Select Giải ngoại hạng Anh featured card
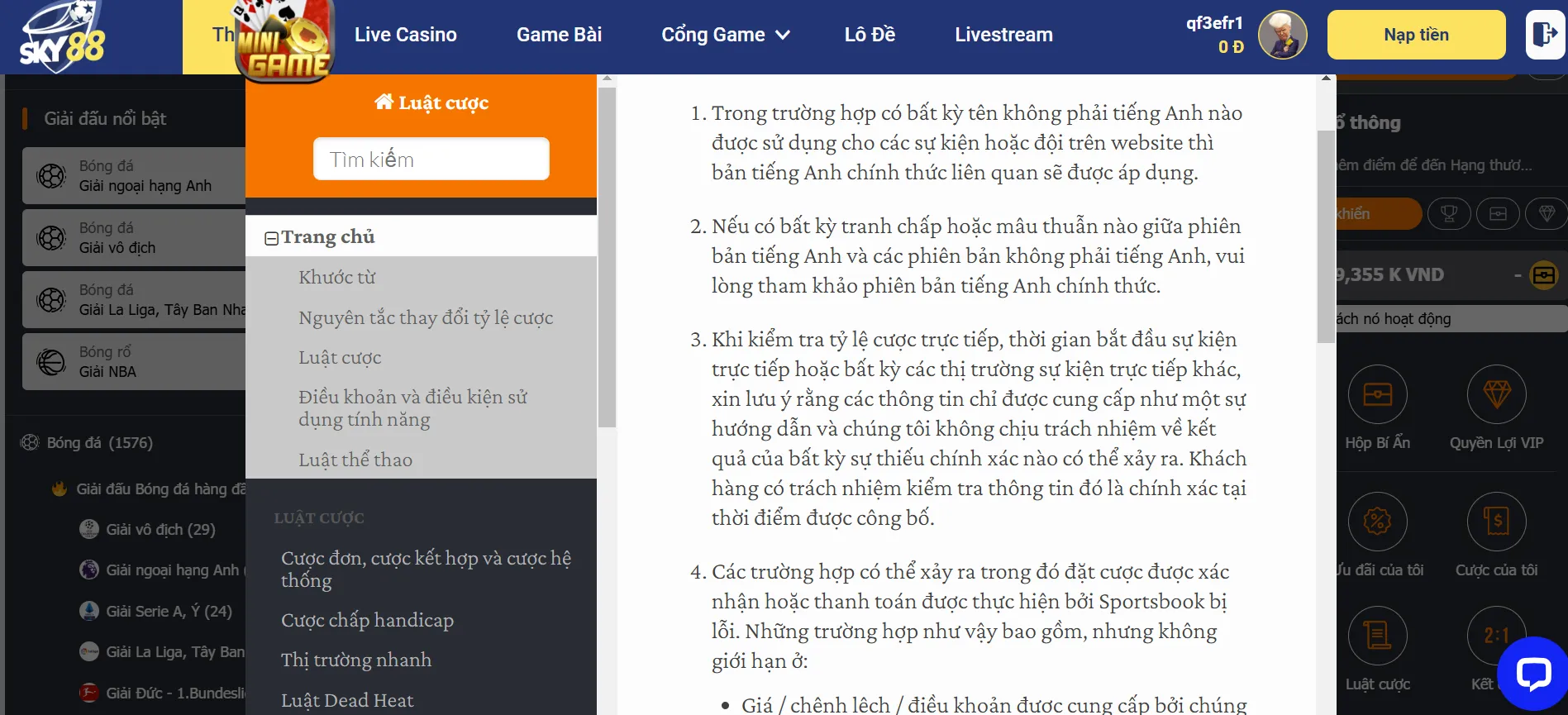The width and height of the screenshot is (1568, 715). (x=134, y=175)
